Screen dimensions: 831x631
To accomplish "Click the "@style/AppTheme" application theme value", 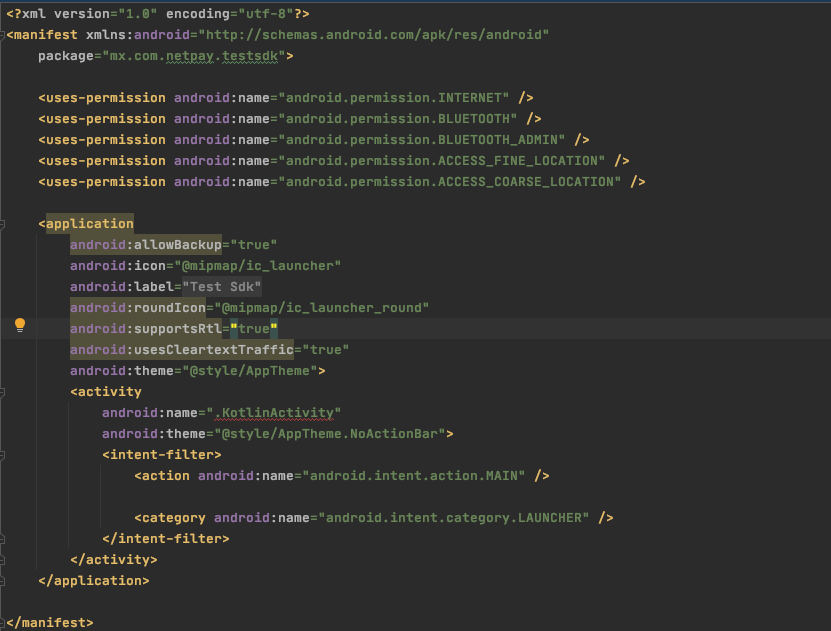I will click(250, 371).
